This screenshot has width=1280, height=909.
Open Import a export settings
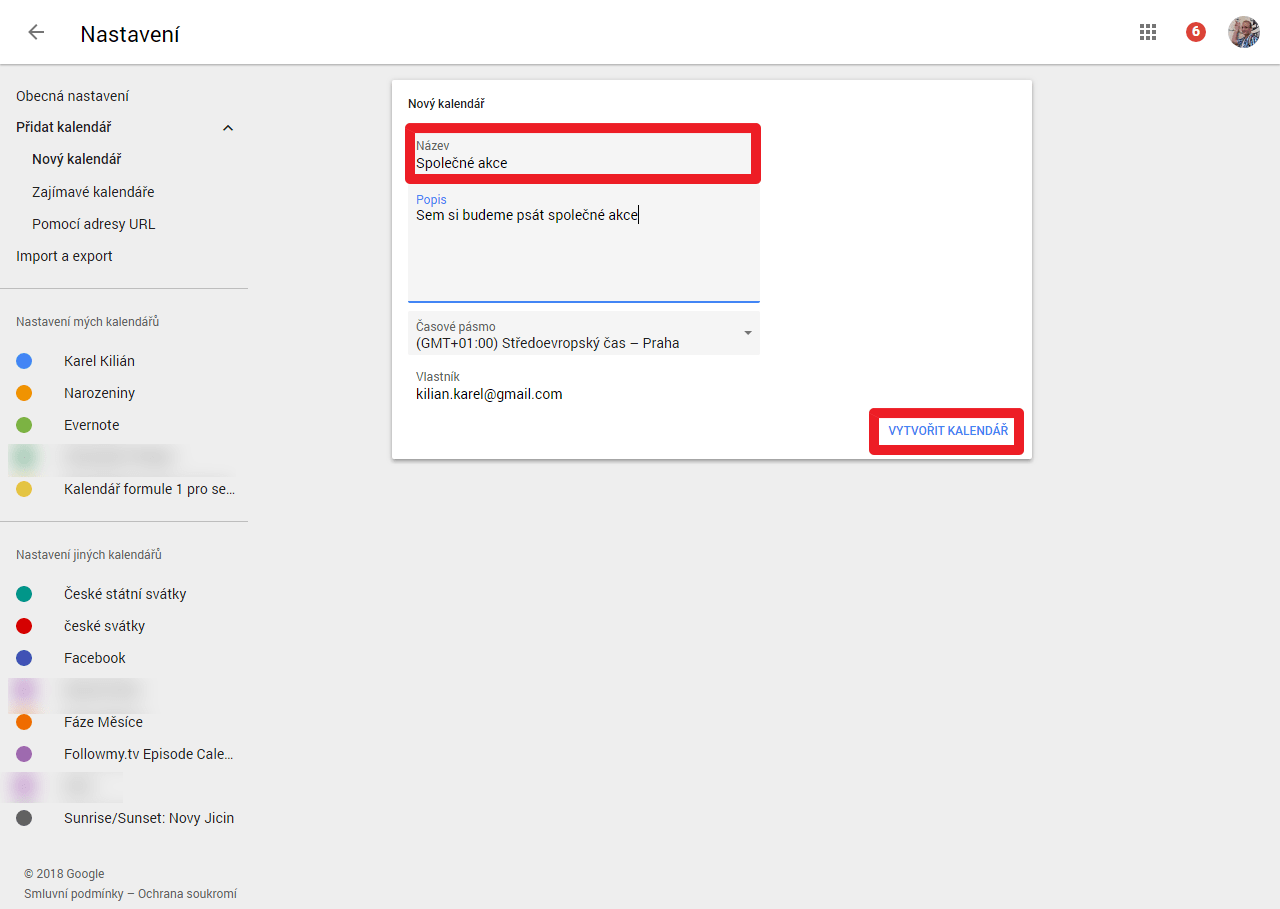tap(64, 256)
